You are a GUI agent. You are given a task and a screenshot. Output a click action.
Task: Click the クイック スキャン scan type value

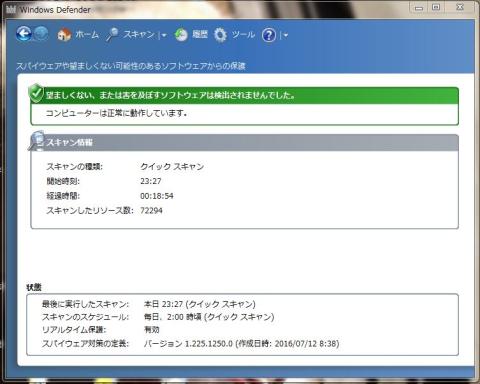172,166
